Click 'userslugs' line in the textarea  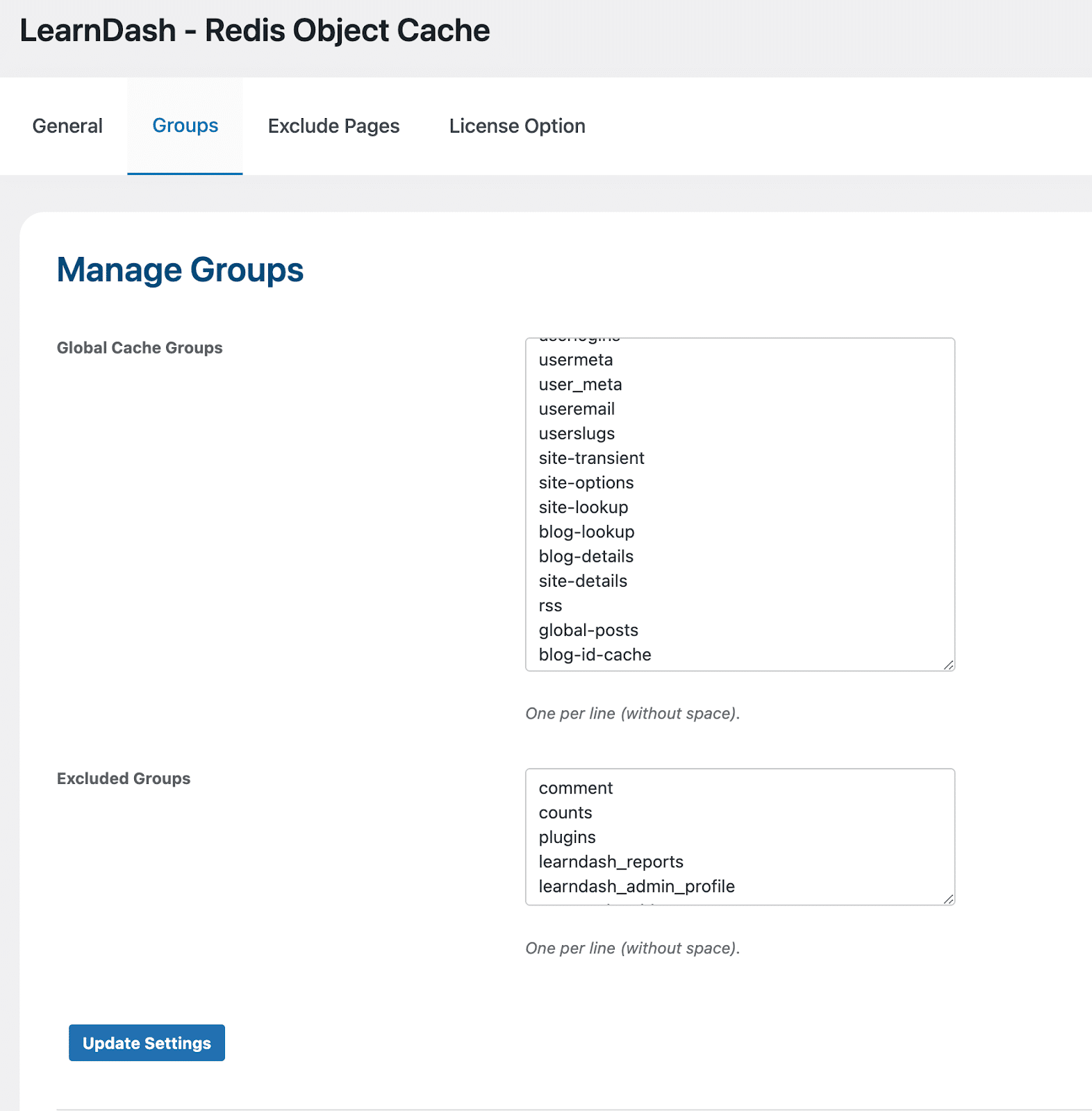(x=577, y=433)
